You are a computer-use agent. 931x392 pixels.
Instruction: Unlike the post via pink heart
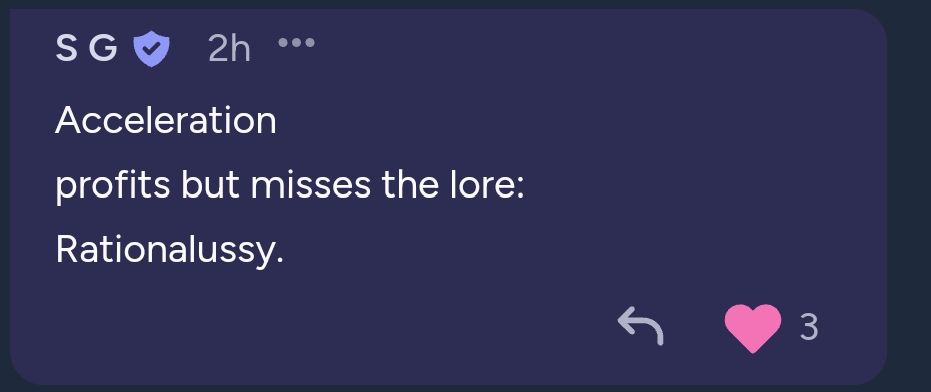[753, 328]
